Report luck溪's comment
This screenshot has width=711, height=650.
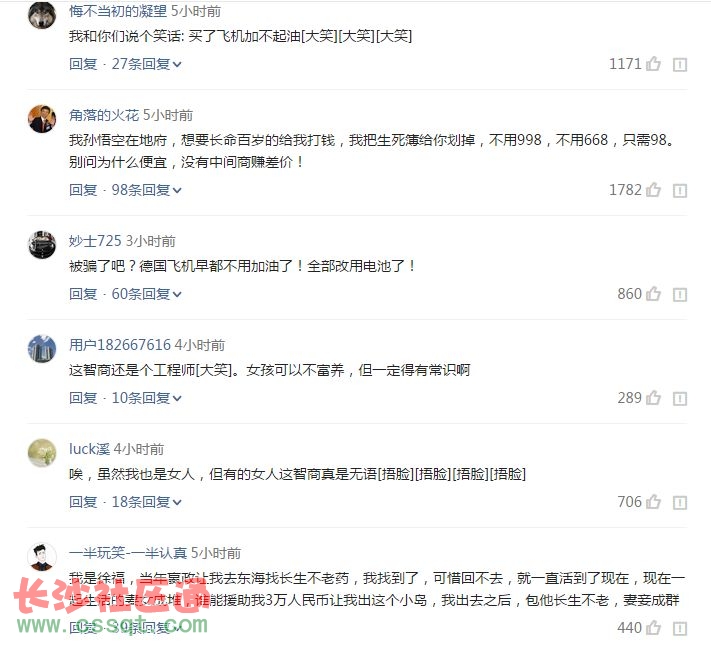tap(680, 503)
